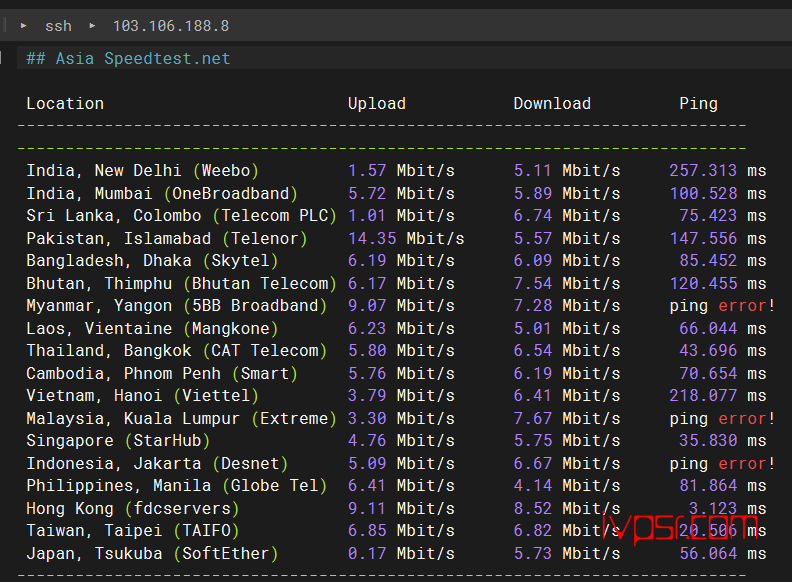Click the 14.35 Mbit/s upload value
Screen dimensions: 792x582
pyautogui.click(x=406, y=238)
